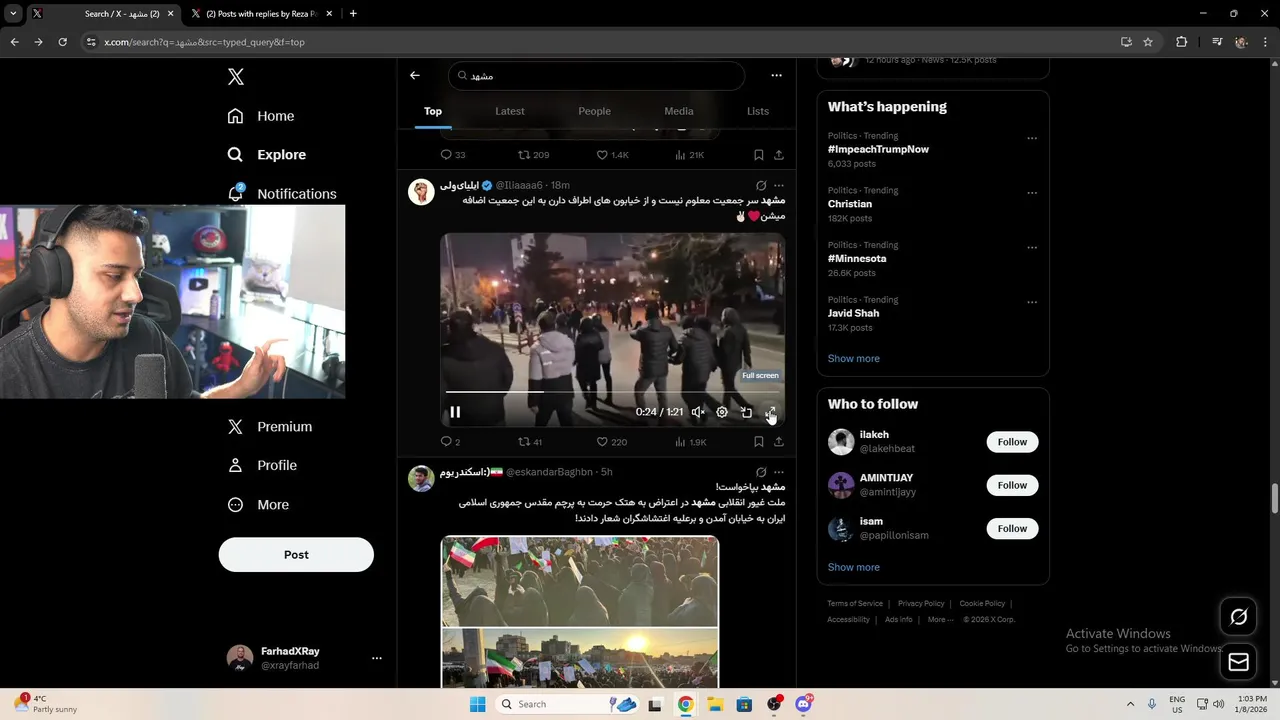Open Explore in the sidebar
1280x720 pixels.
[x=266, y=155]
